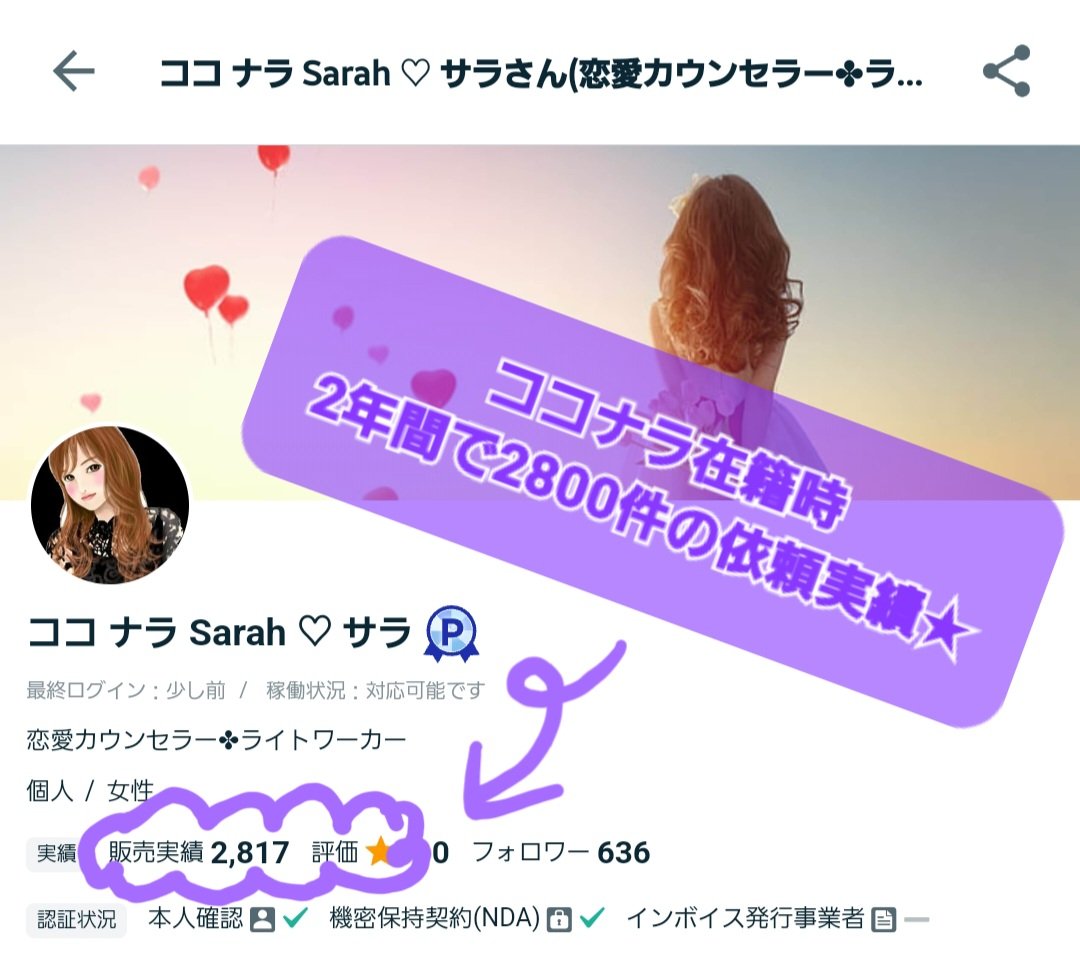Tap the orange rating star
The image size is (1080, 964).
coord(379,852)
